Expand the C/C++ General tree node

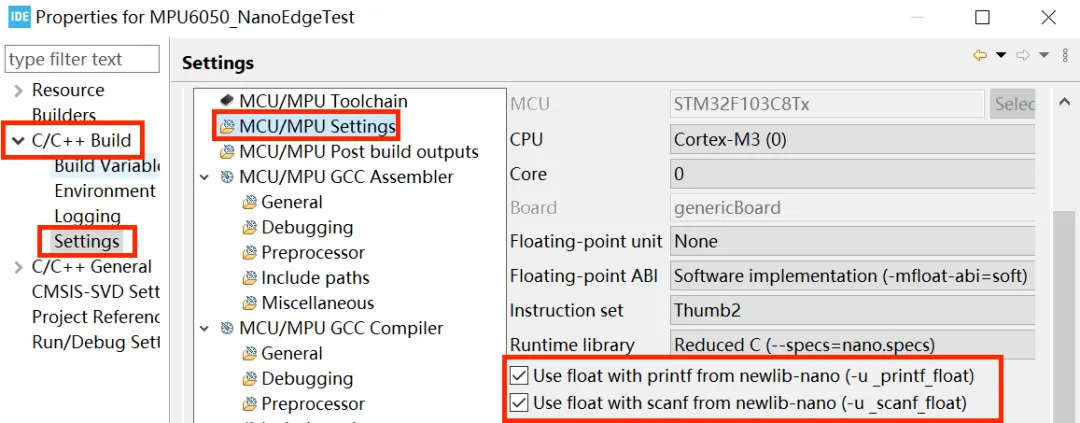(x=18, y=267)
